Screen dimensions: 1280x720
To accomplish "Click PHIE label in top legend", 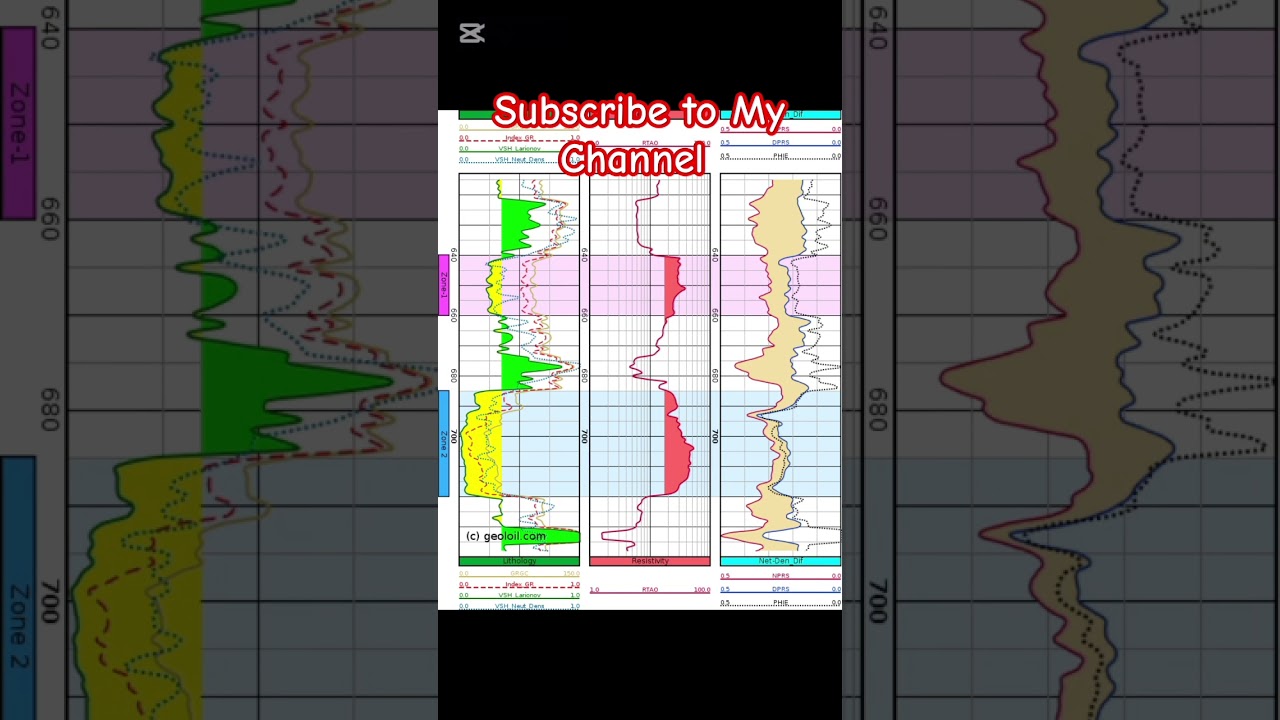I will pos(781,155).
